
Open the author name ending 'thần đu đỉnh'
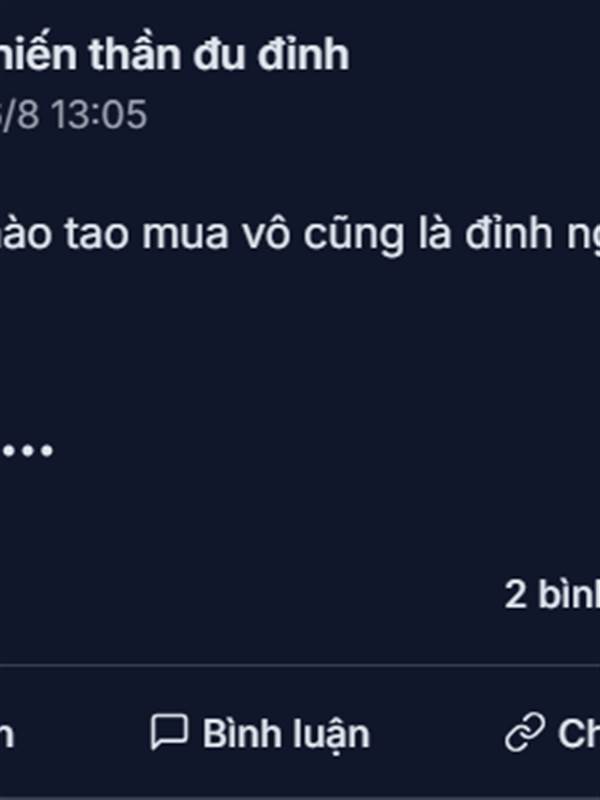[x=174, y=55]
